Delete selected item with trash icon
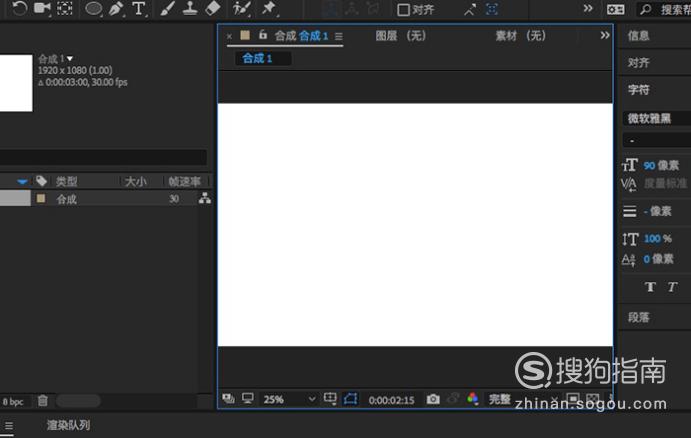The width and height of the screenshot is (691, 438). 42,401
